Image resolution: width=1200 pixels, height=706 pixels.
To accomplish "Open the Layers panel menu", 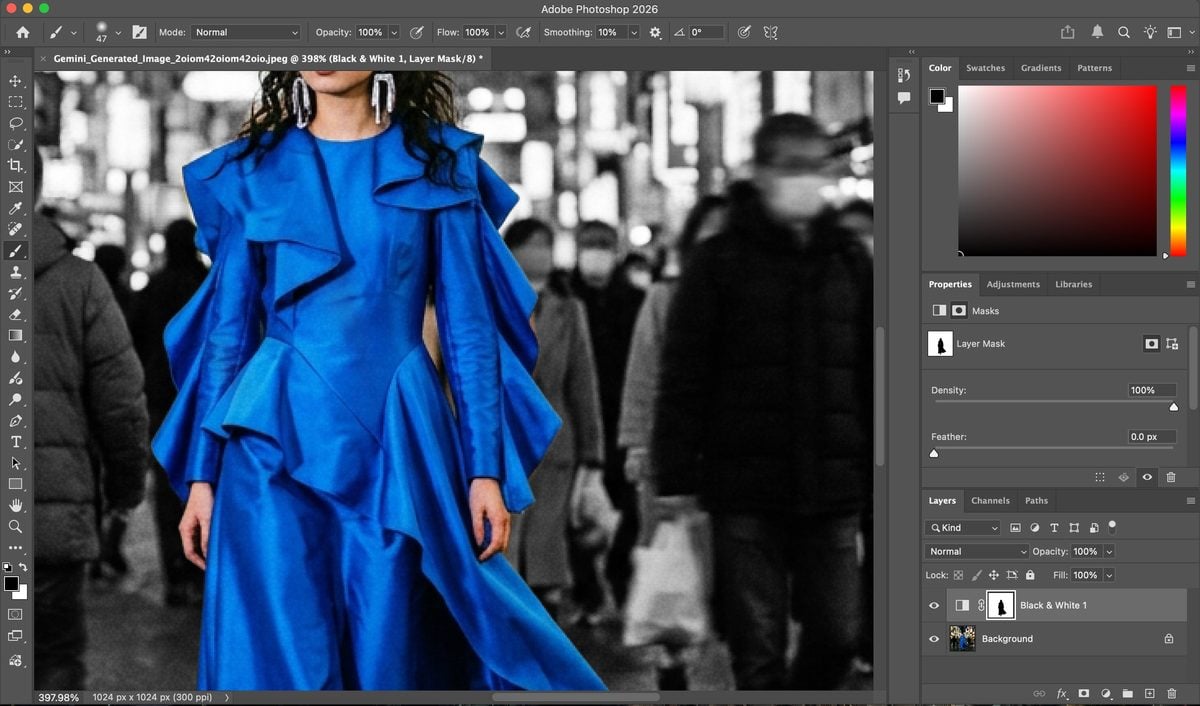I will 1190,500.
